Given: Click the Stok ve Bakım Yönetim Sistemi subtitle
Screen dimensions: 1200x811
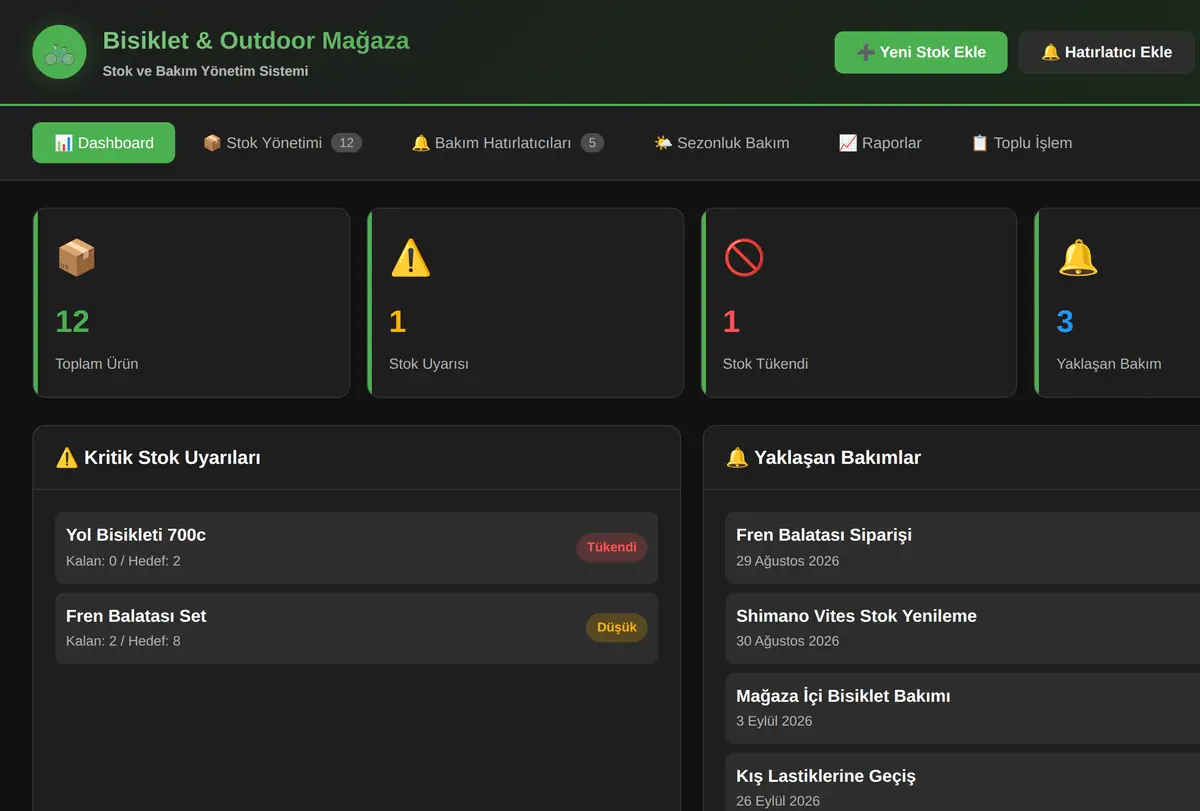Looking at the screenshot, I should [205, 71].
